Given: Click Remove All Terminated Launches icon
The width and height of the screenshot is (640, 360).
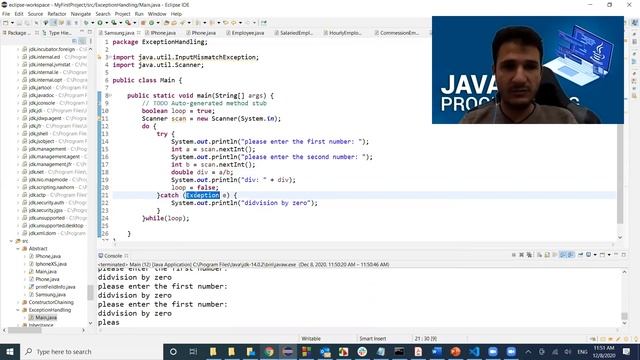Looking at the screenshot, I should [529, 255].
